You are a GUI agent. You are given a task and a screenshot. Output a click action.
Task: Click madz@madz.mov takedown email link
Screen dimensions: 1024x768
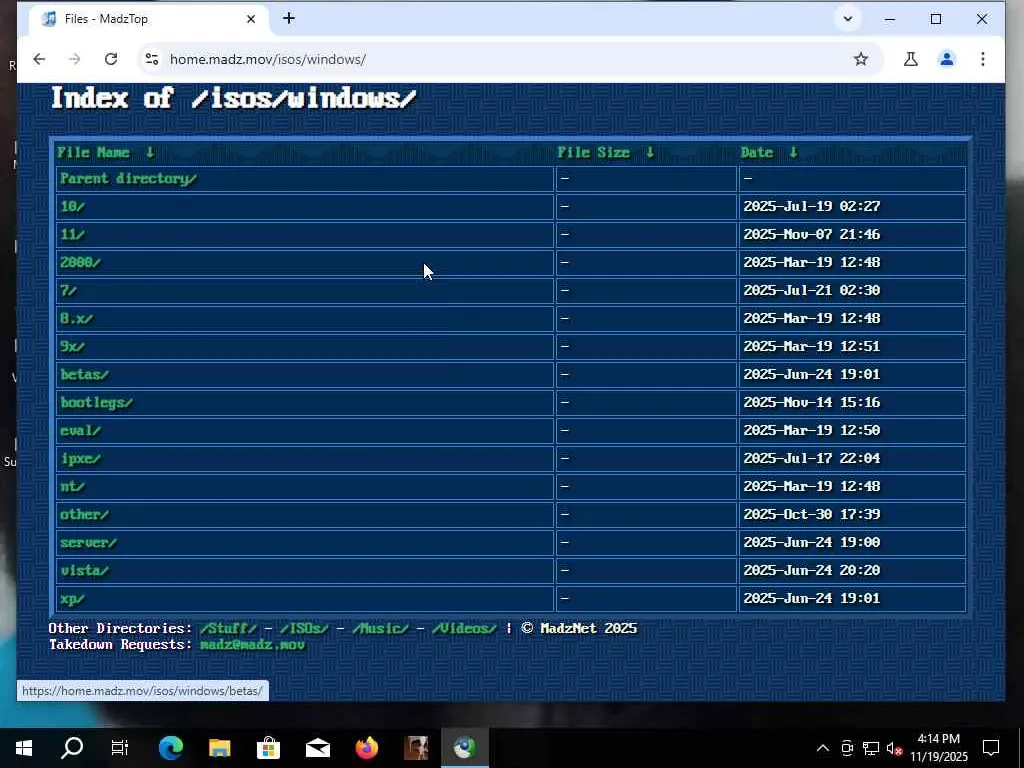click(252, 645)
